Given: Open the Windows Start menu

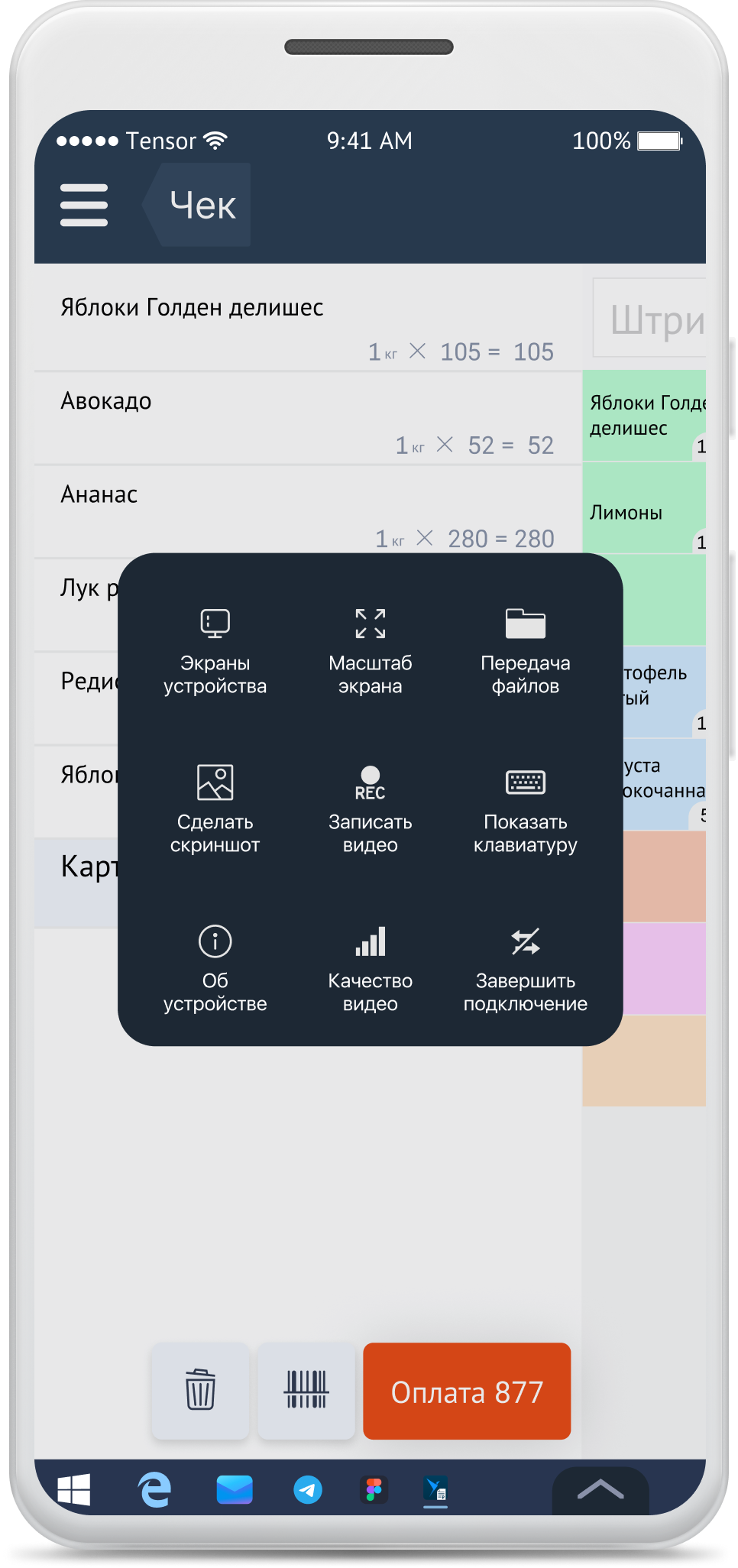Looking at the screenshot, I should click(x=74, y=1489).
